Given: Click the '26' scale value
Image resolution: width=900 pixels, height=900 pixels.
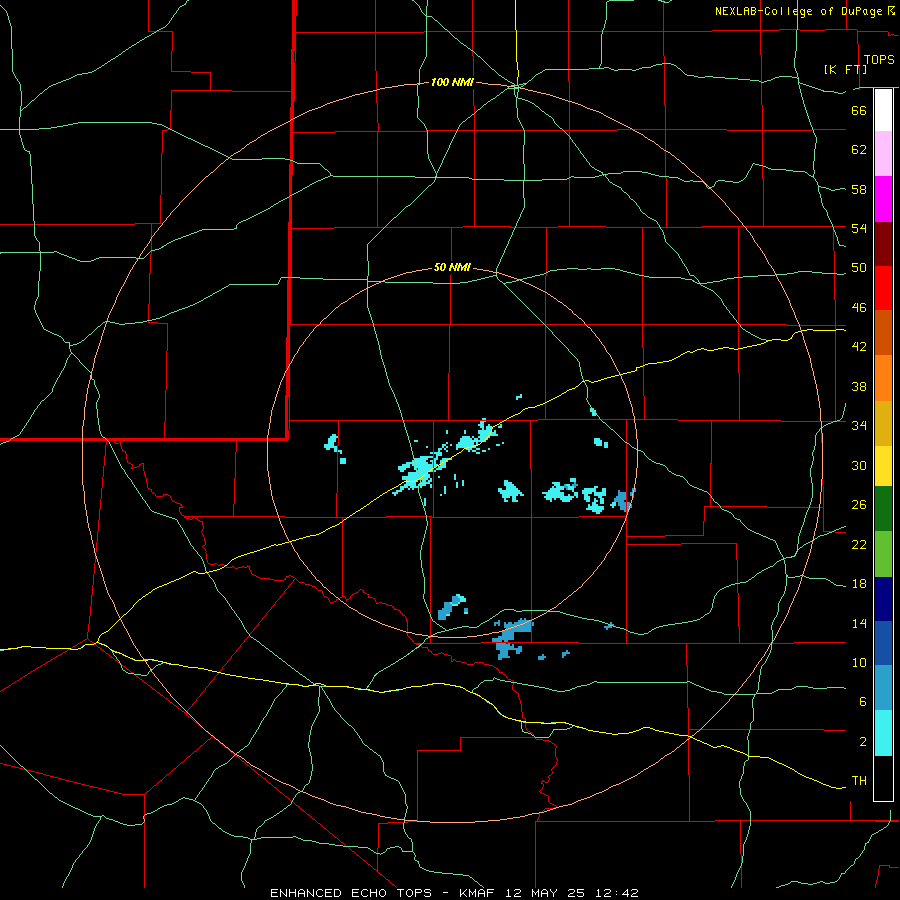Looking at the screenshot, I should click(x=859, y=505).
